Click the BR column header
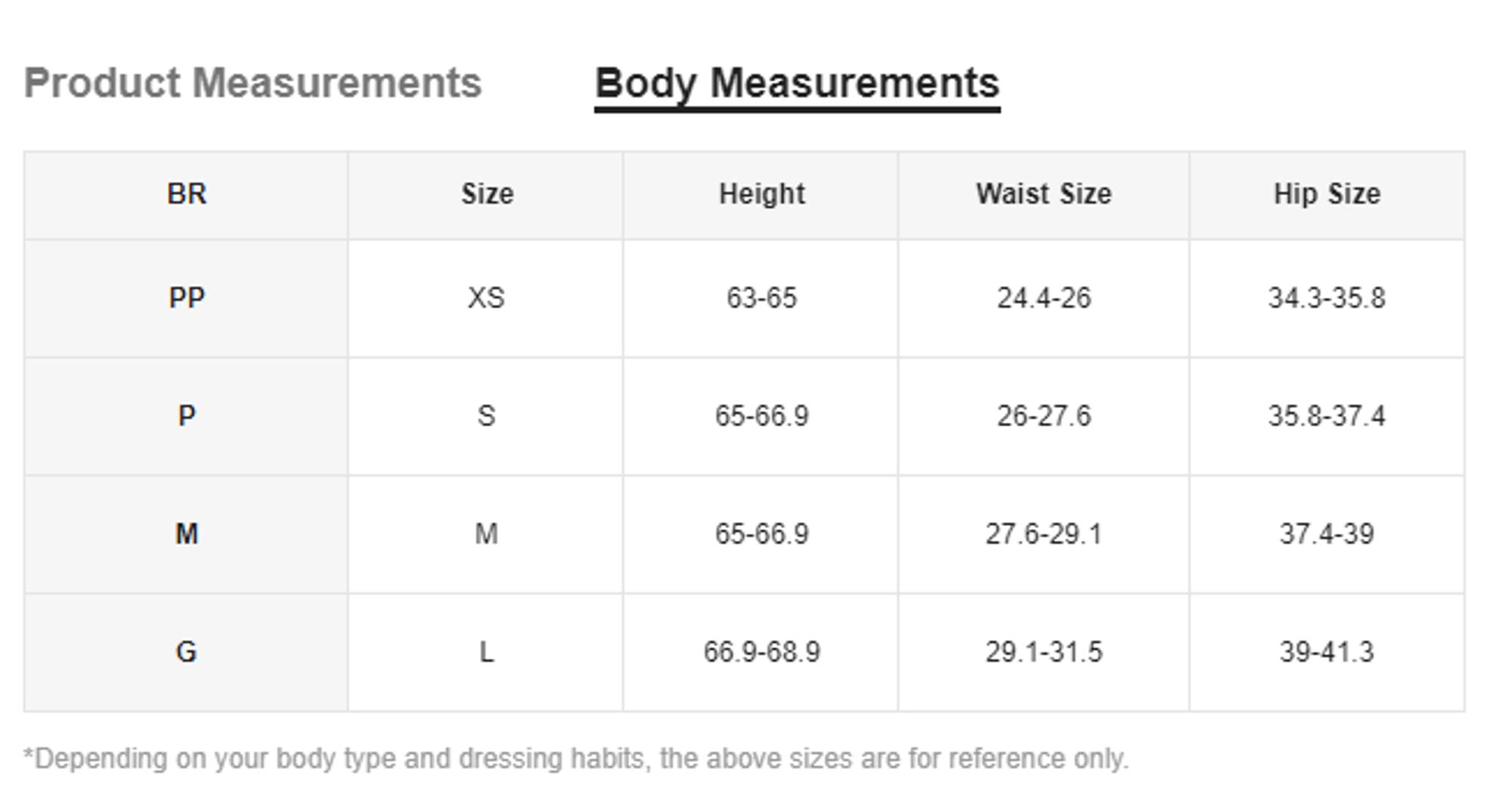The height and width of the screenshot is (789, 1512). (x=186, y=194)
